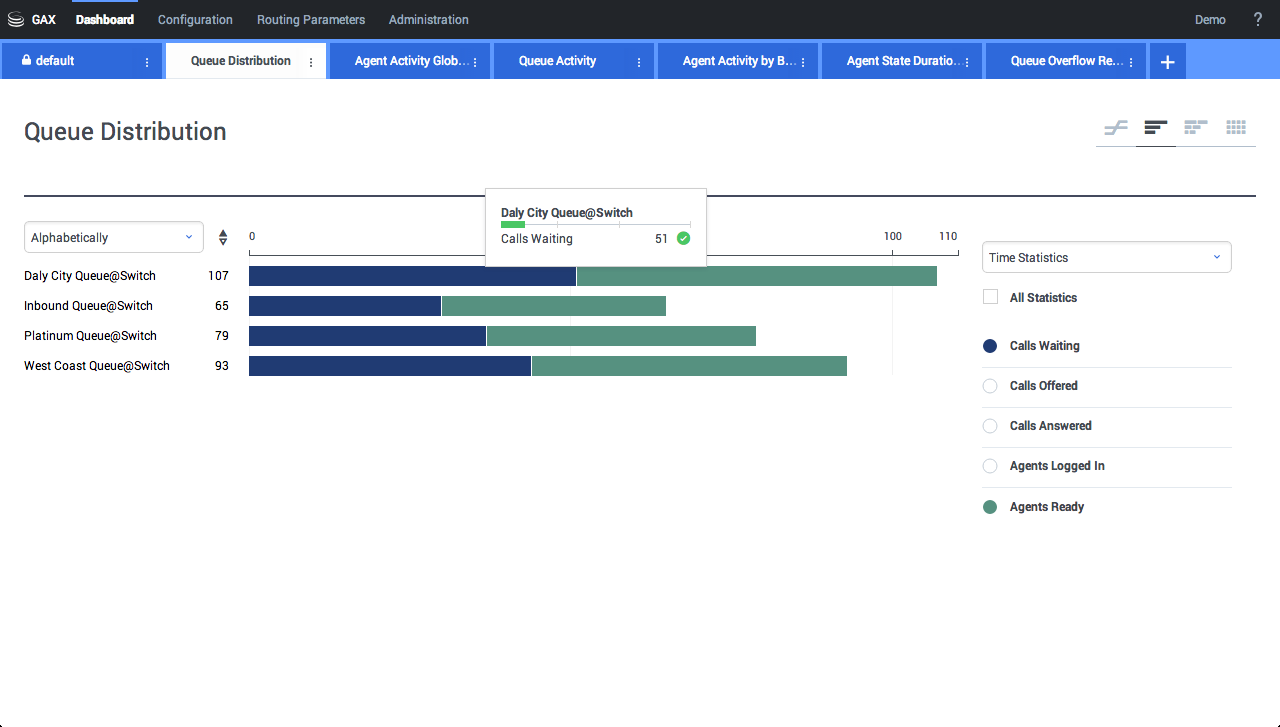This screenshot has height=727, width=1280.
Task: Open the Alphabetically sort dropdown
Action: pyautogui.click(x=113, y=238)
